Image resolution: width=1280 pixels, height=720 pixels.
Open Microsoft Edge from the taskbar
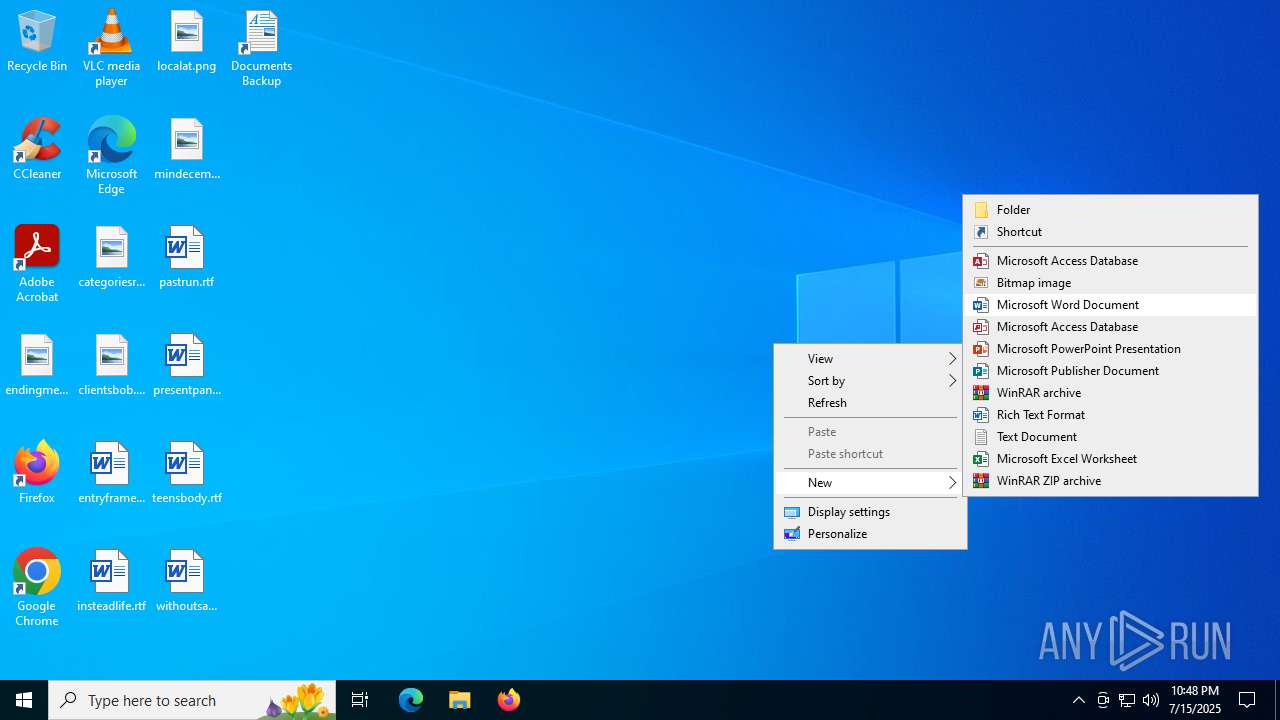(x=411, y=700)
